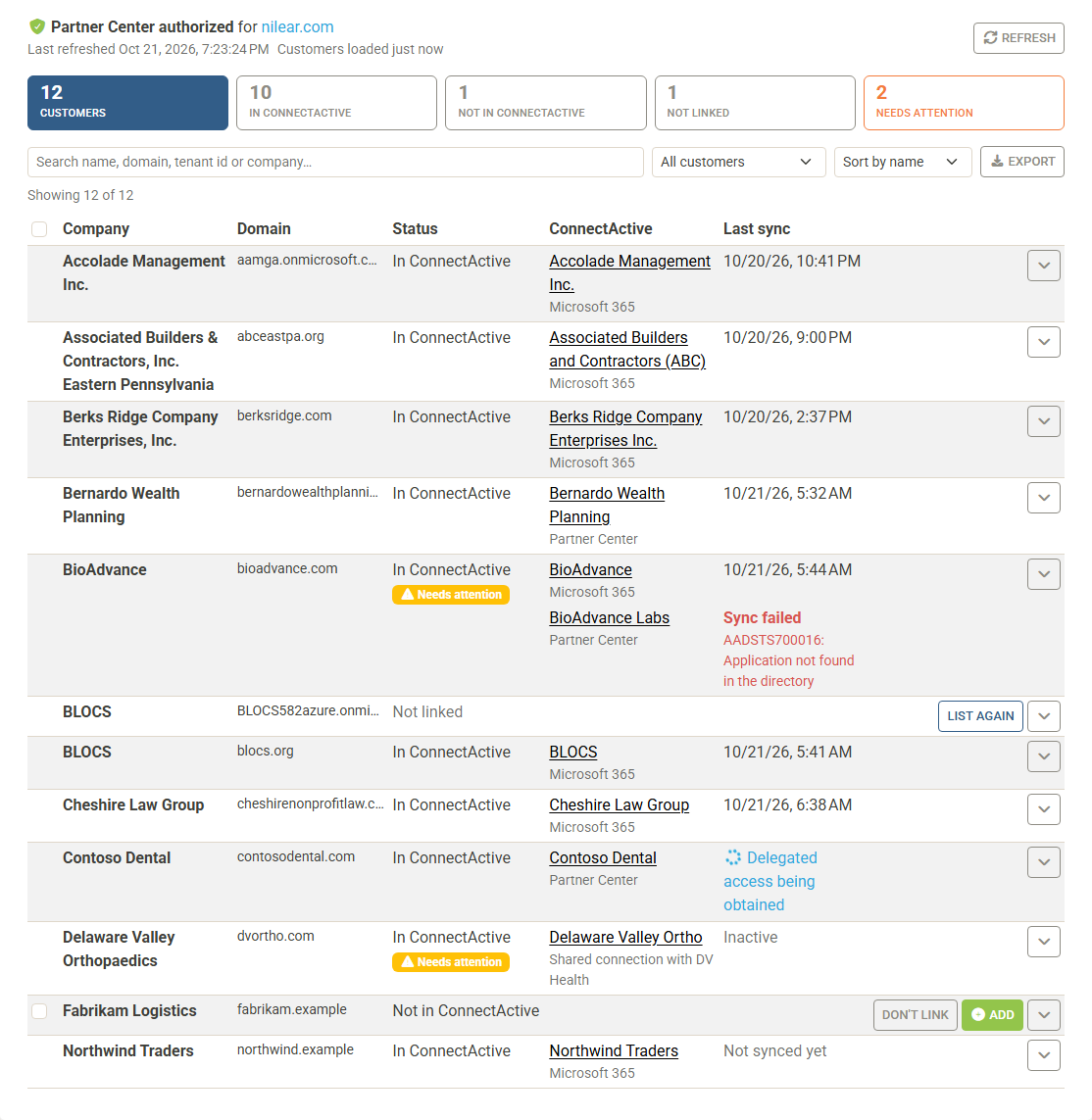Screen dimensions: 1092x1120
Task: Click the spinner icon beside Delegated access
Action: (x=733, y=857)
